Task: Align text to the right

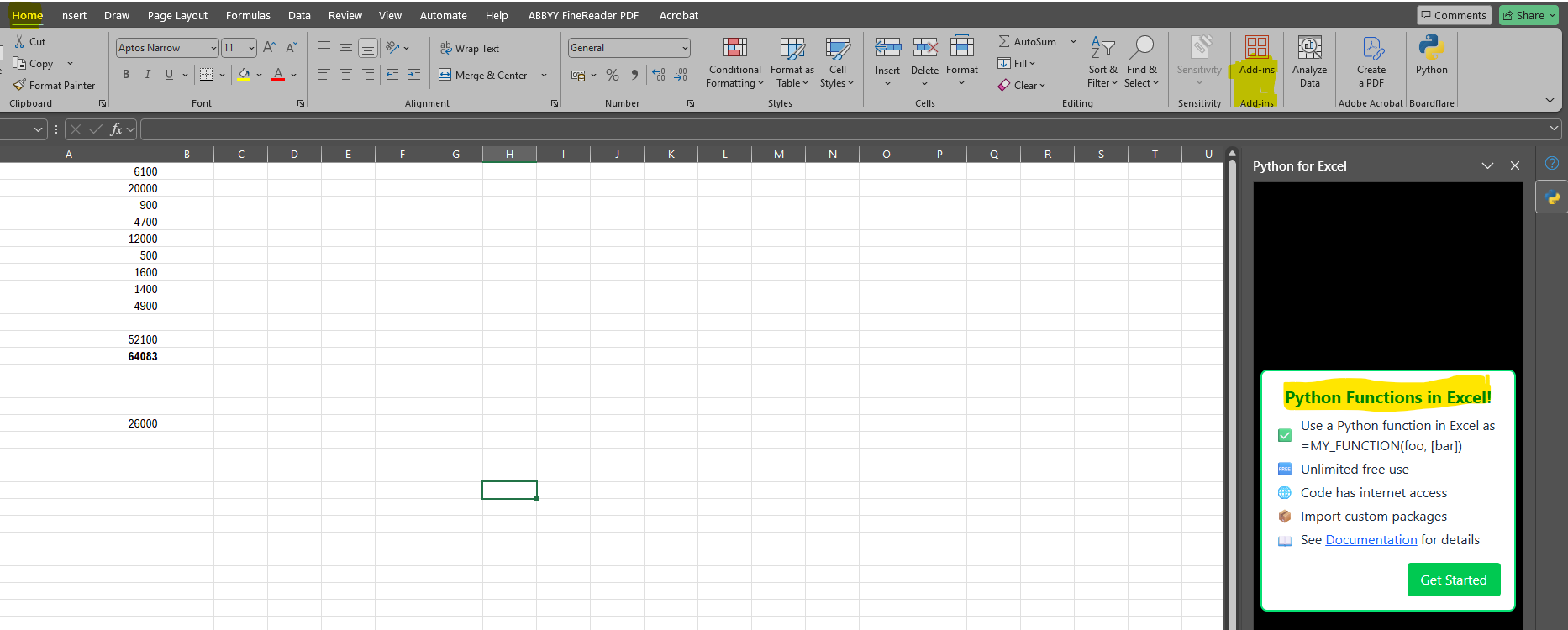Action: tap(368, 75)
